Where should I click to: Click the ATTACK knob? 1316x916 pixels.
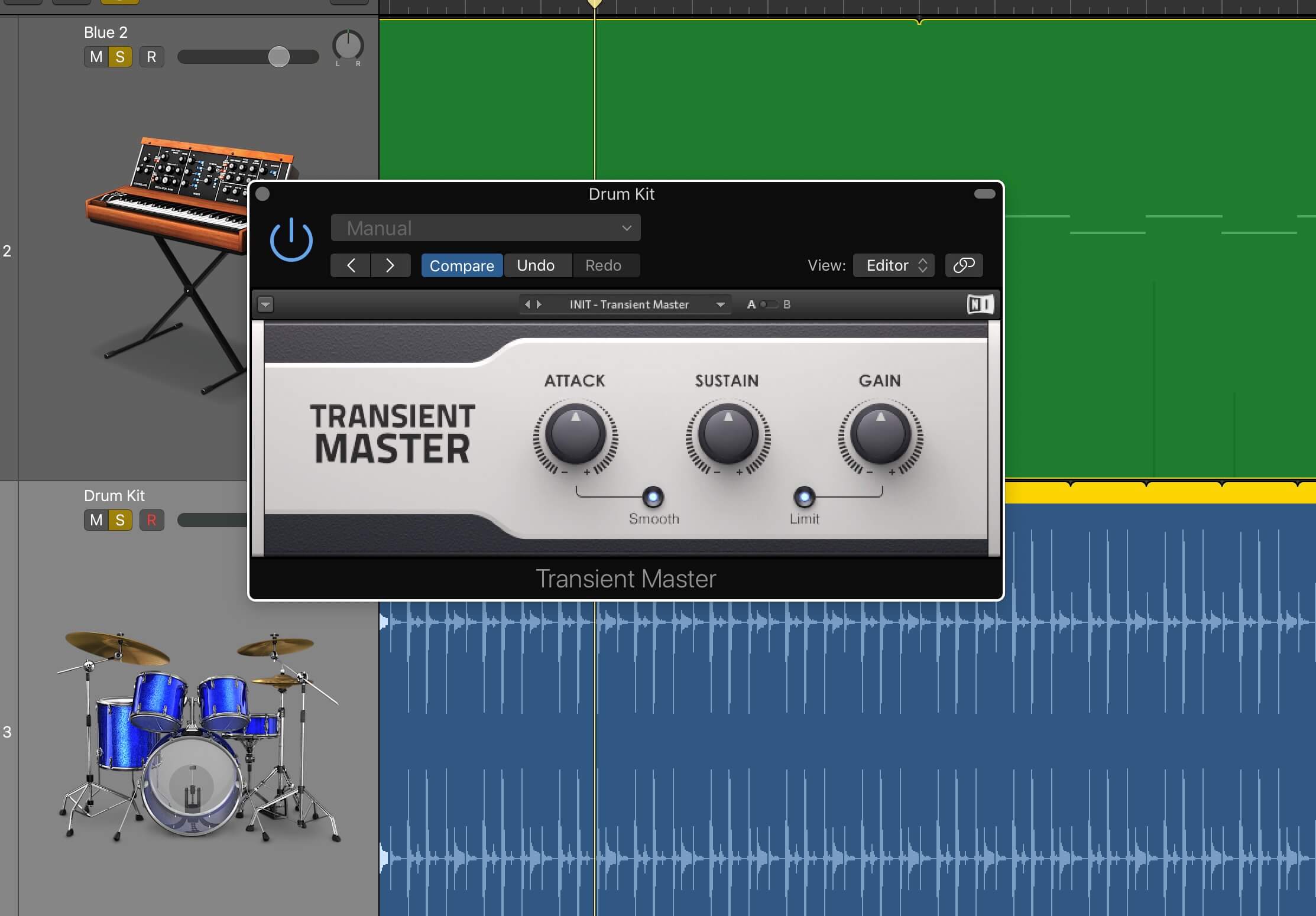coord(575,434)
